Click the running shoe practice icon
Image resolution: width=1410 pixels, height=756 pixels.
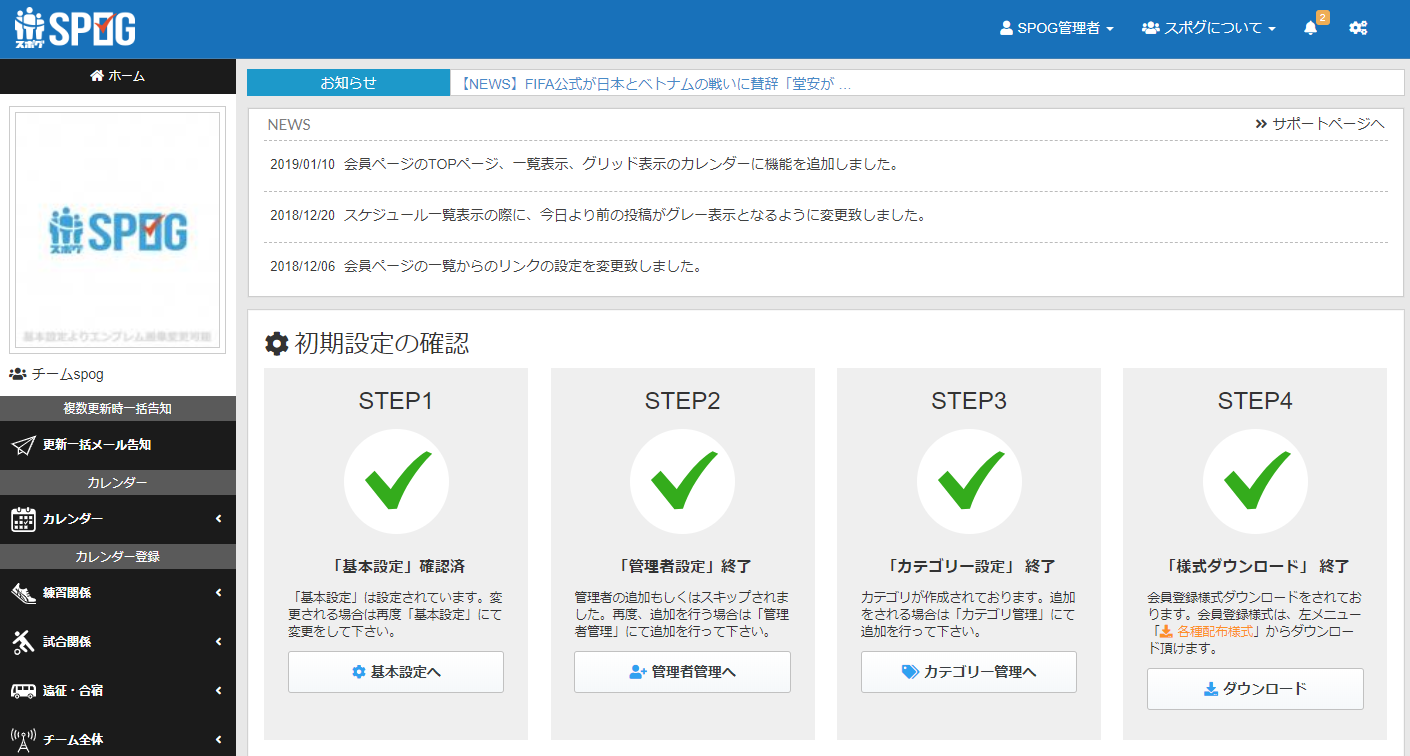pos(23,593)
